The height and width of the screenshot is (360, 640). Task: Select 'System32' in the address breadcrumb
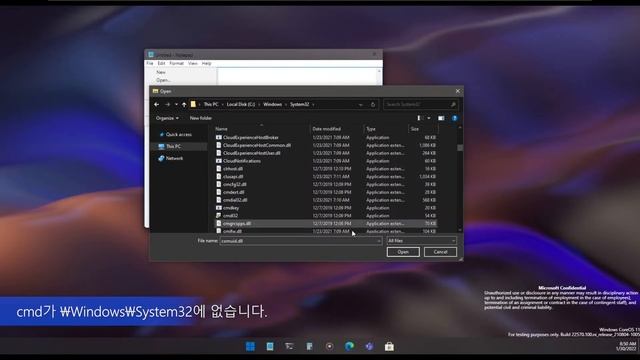(x=300, y=104)
